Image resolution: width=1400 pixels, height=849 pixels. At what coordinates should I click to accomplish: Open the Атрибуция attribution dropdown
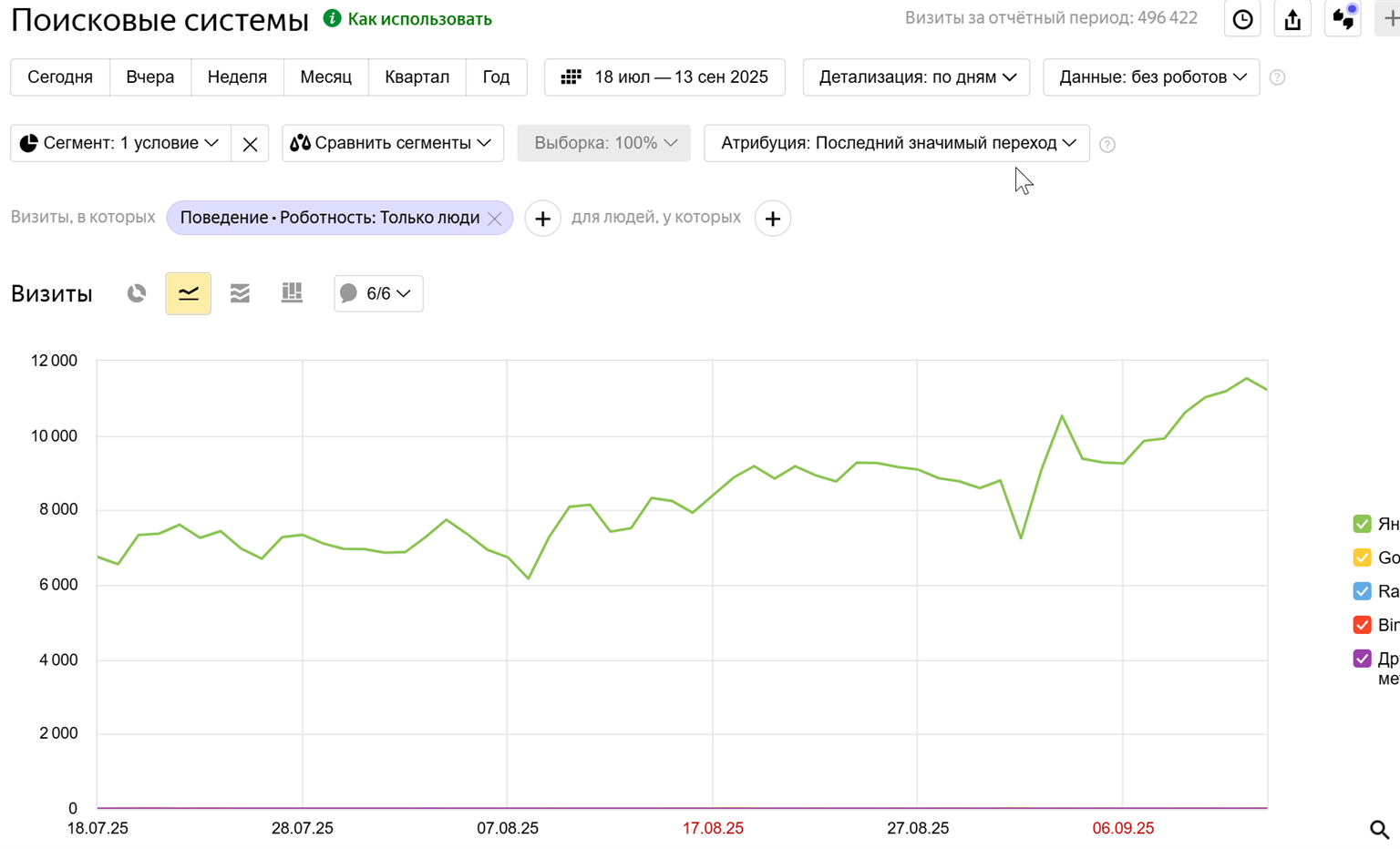[x=897, y=143]
